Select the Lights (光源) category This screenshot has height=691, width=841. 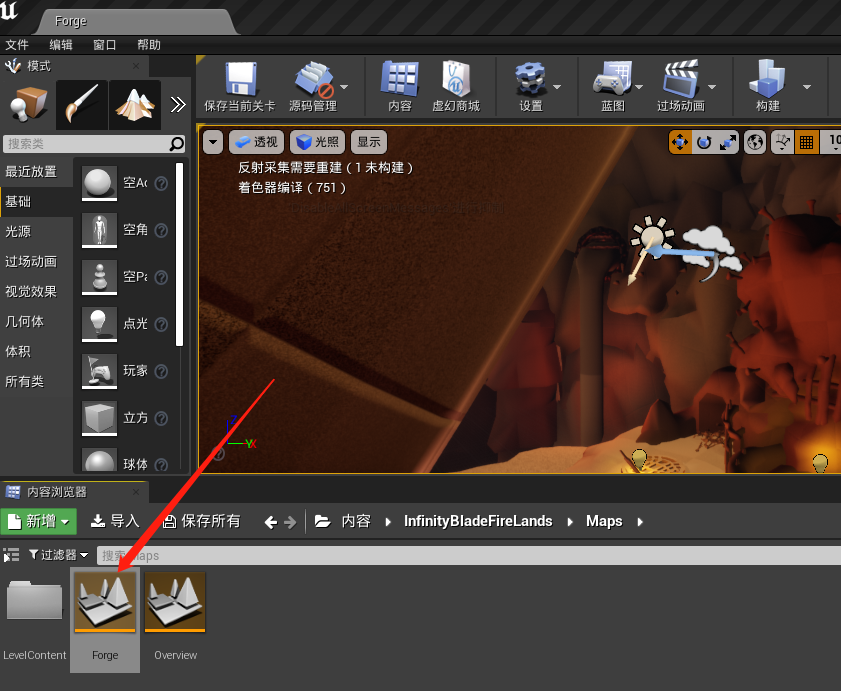(36, 232)
